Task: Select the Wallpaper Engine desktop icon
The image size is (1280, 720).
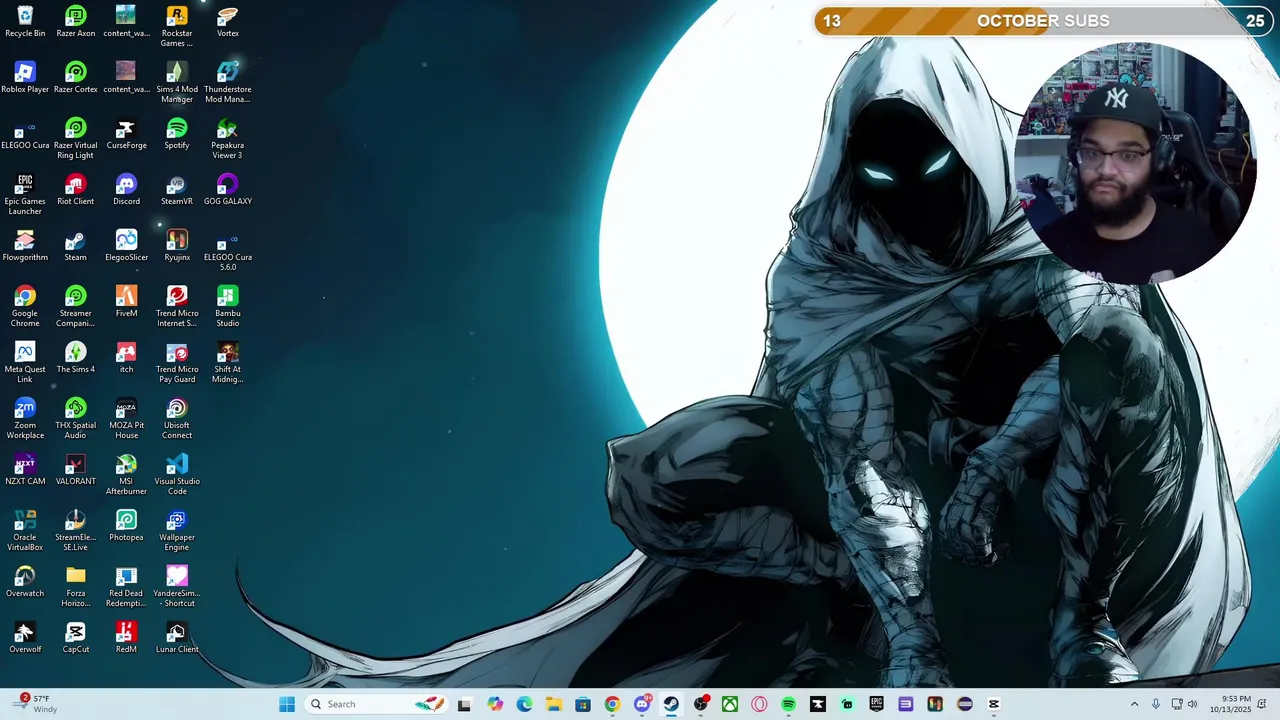Action: [x=177, y=531]
